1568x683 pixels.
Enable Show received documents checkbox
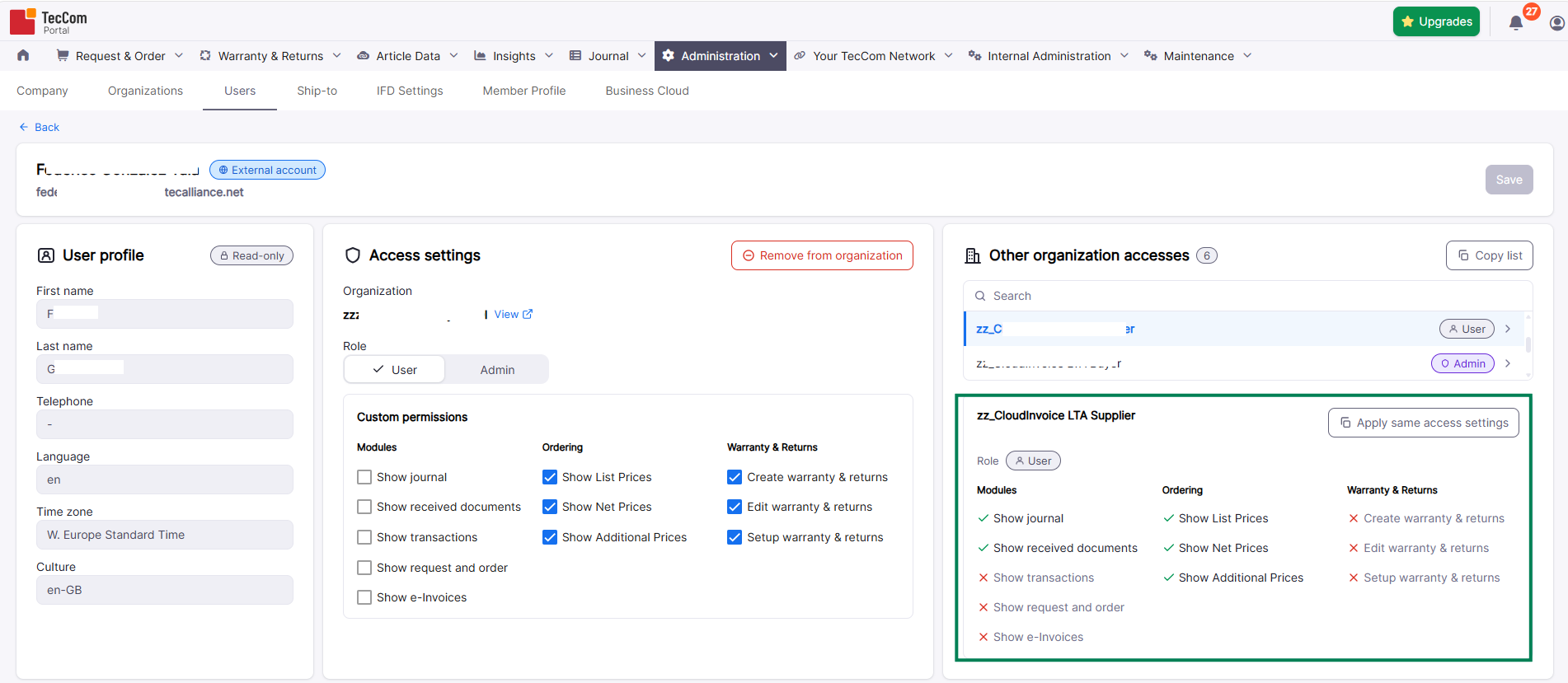364,507
